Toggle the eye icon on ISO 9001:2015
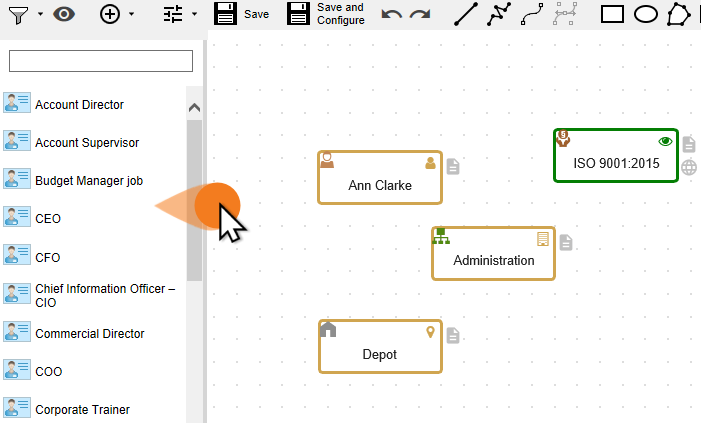Viewport: 701px width, 423px height. [665, 141]
